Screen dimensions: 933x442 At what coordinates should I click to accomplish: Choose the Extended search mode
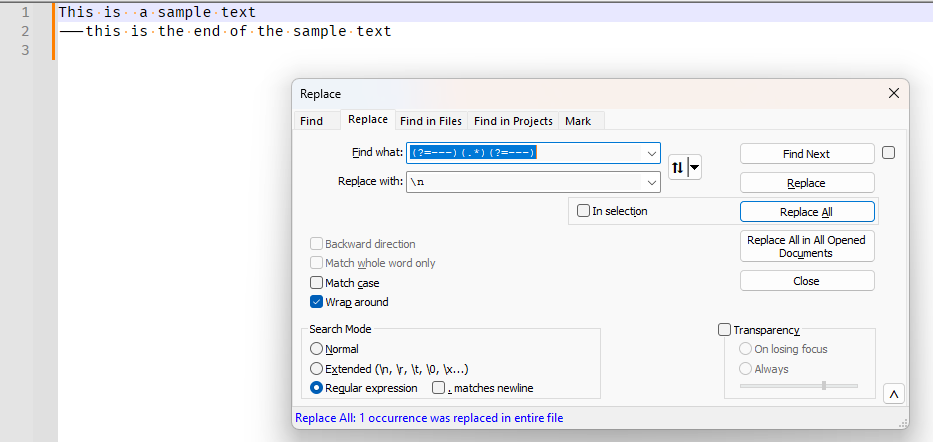pos(317,369)
